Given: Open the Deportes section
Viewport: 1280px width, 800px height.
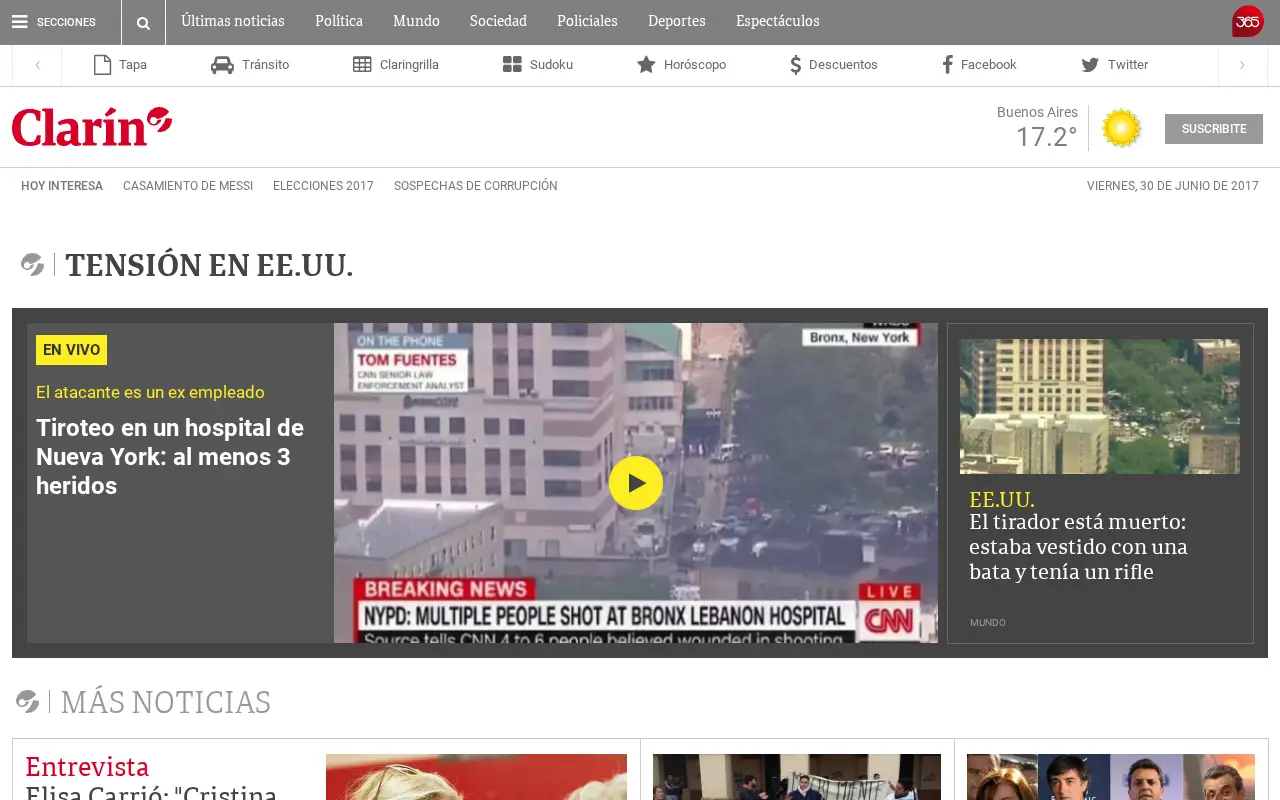Looking at the screenshot, I should (677, 21).
